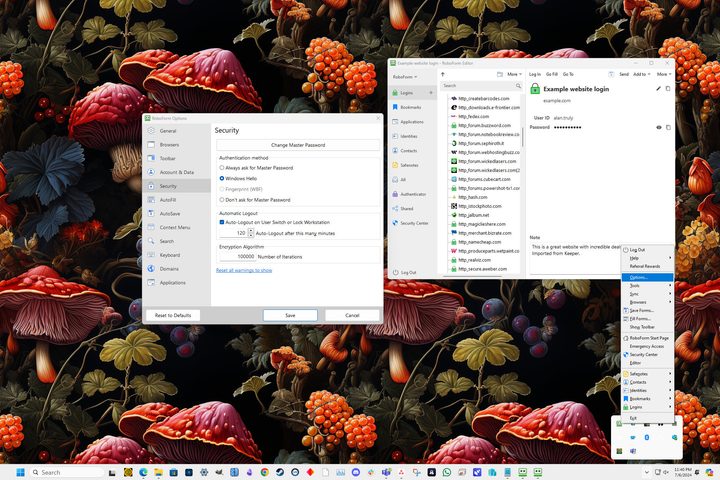Add a new login with plus icon

point(431,93)
